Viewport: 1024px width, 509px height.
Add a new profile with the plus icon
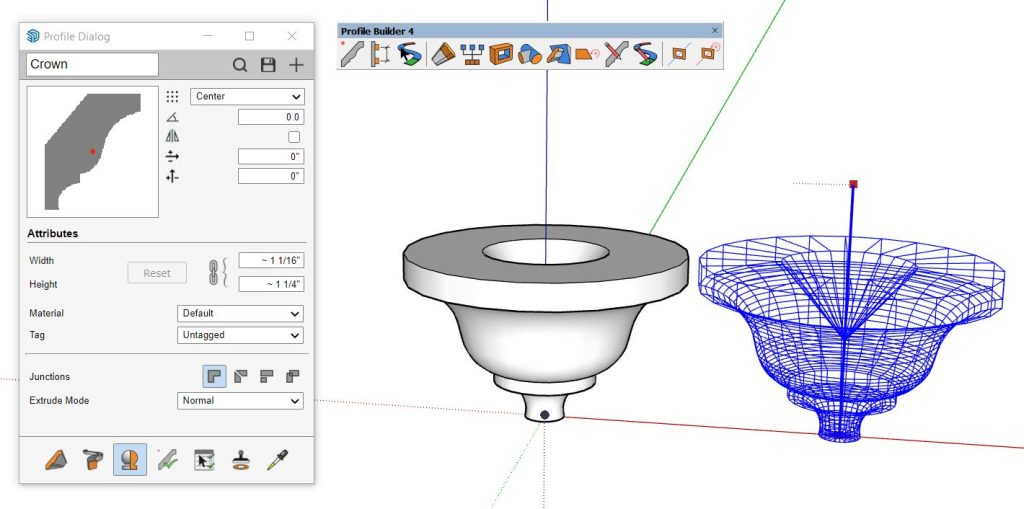296,65
